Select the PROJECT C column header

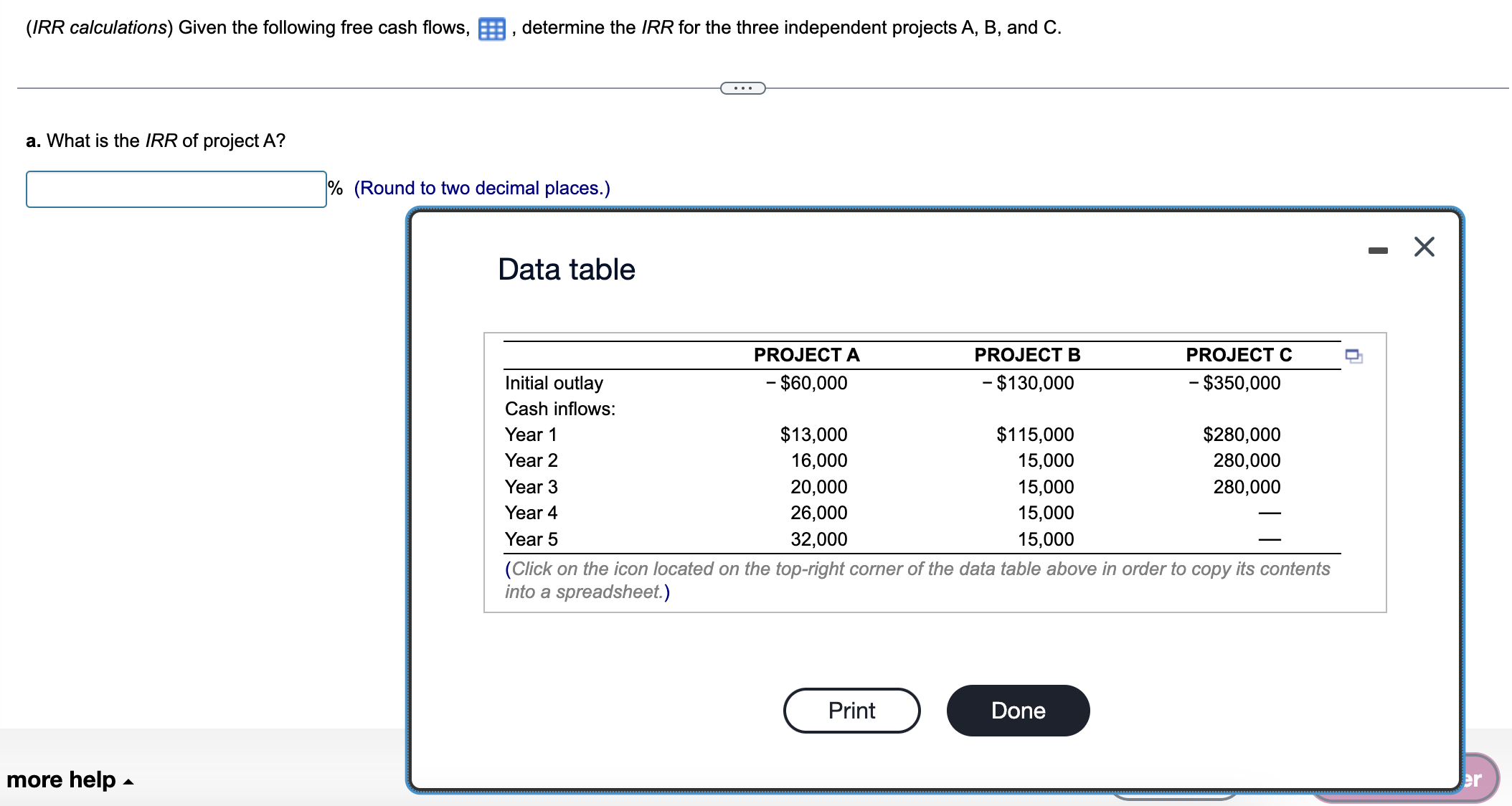pyautogui.click(x=1239, y=354)
